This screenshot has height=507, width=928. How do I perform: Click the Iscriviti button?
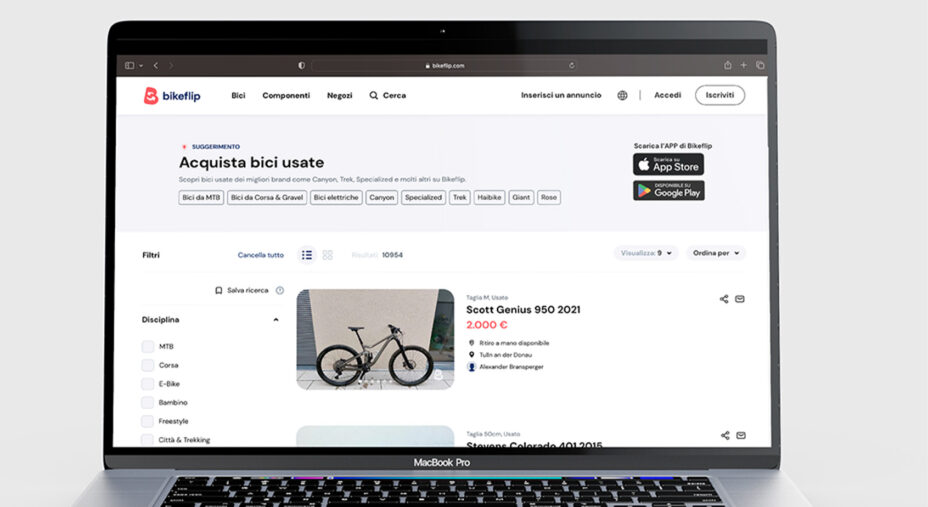(x=720, y=95)
